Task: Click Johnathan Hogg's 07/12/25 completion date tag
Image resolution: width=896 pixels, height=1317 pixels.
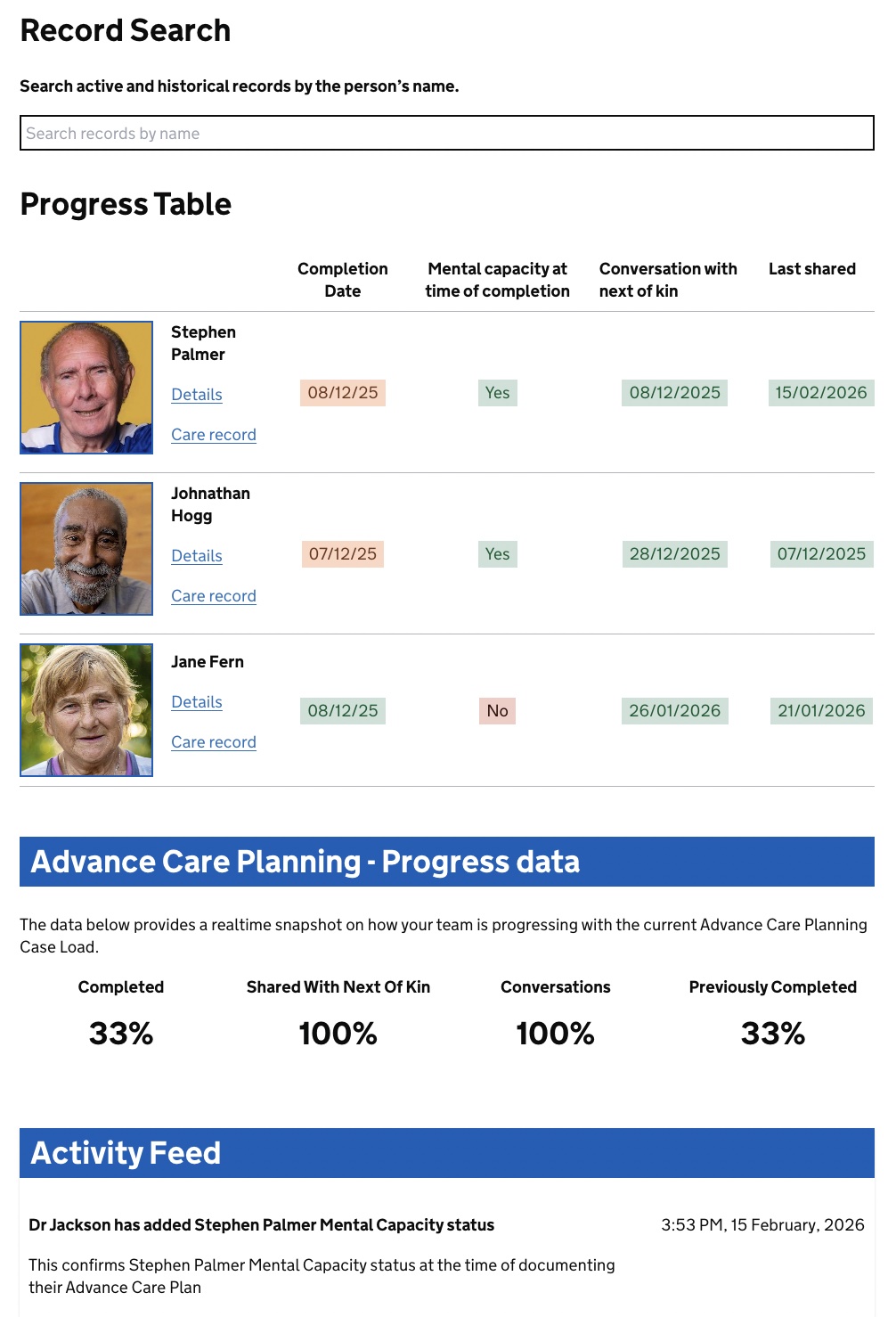Action: tap(343, 554)
